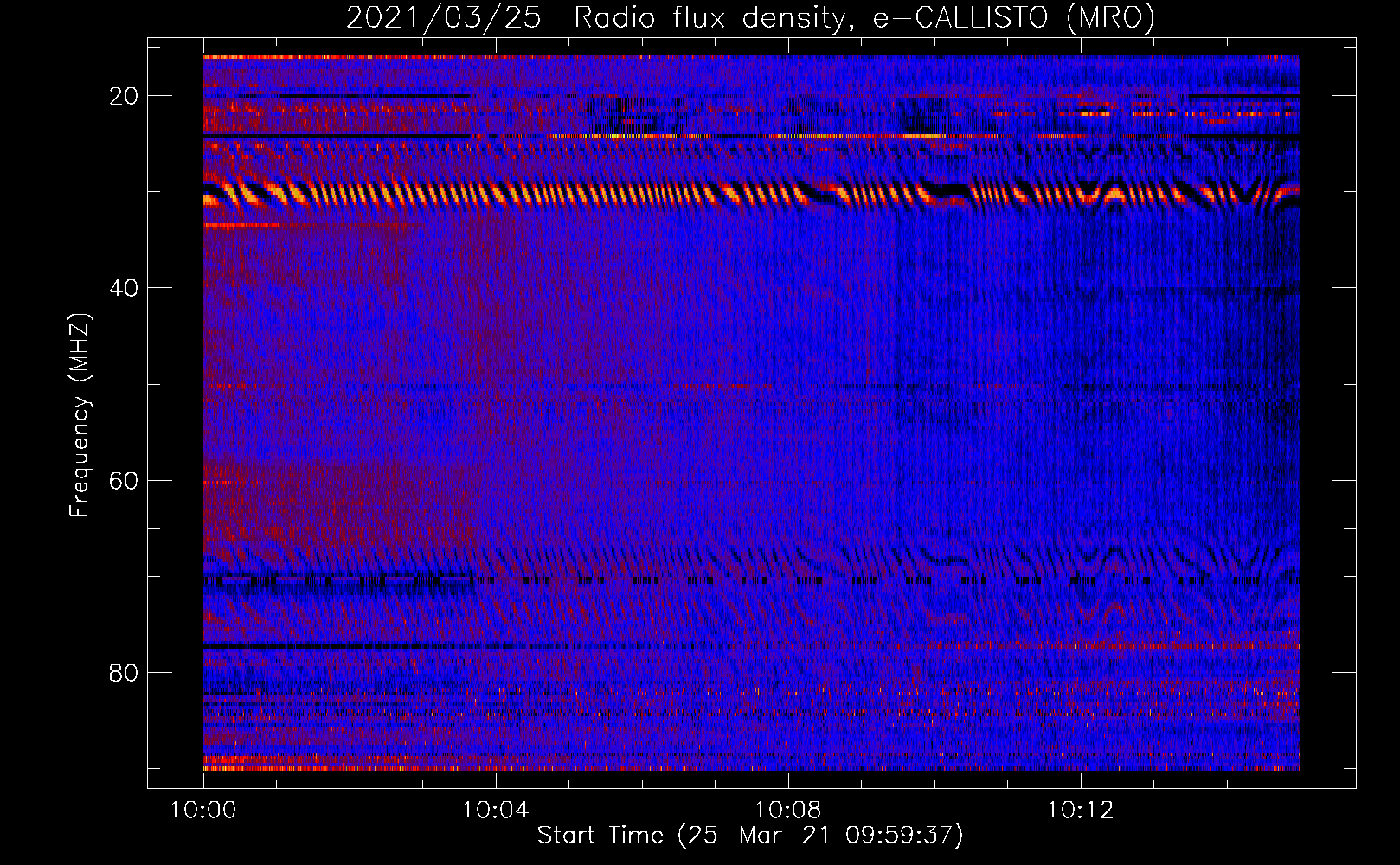The image size is (1400, 865).
Task: Click the '40' frequency tick label
Action: click(x=125, y=288)
